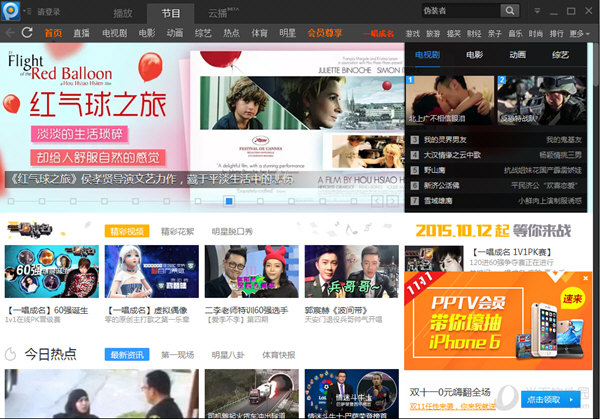600x419 pixels.
Task: Open the 体育 channel
Action: point(259,33)
